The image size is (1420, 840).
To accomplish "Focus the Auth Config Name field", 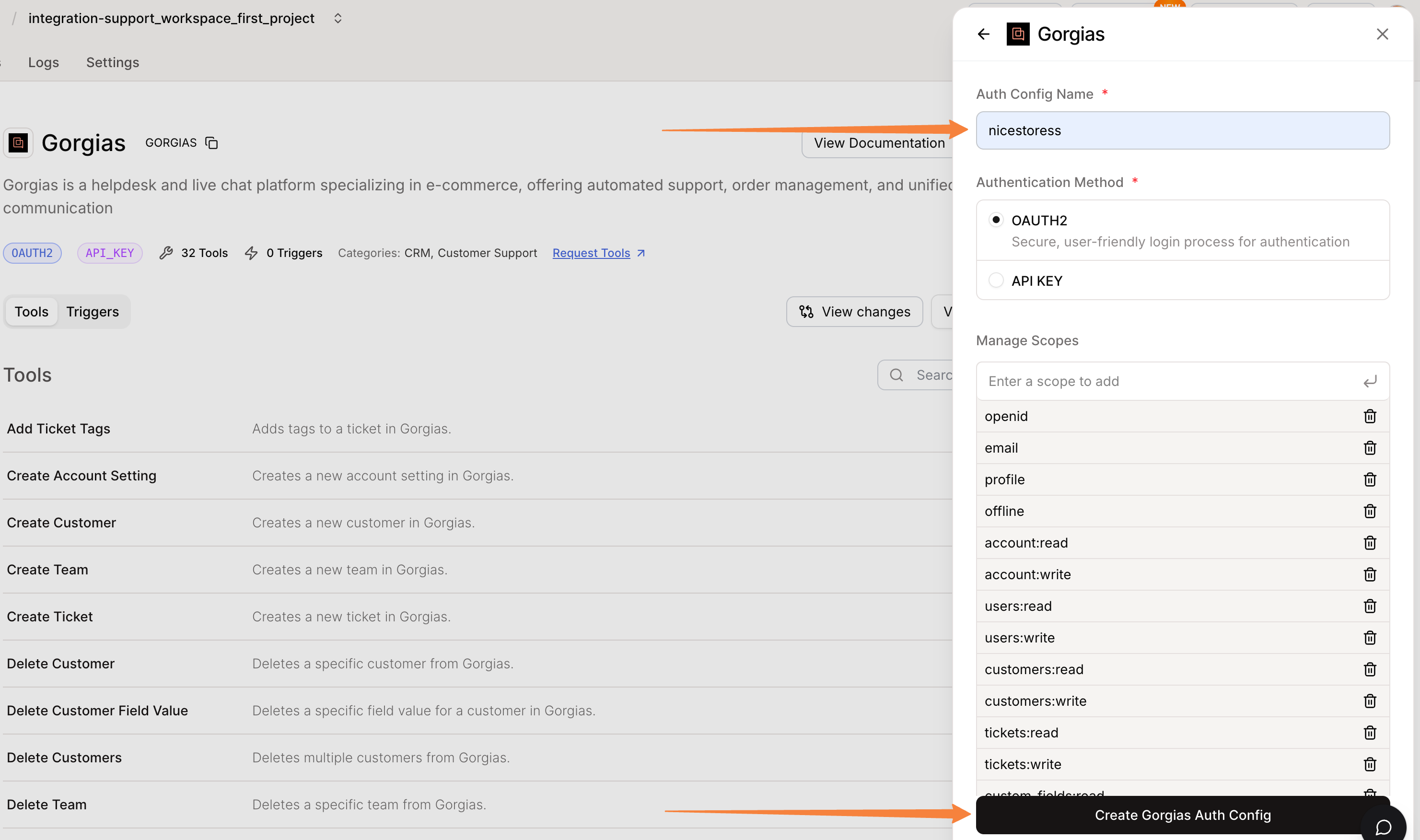I will [1182, 130].
